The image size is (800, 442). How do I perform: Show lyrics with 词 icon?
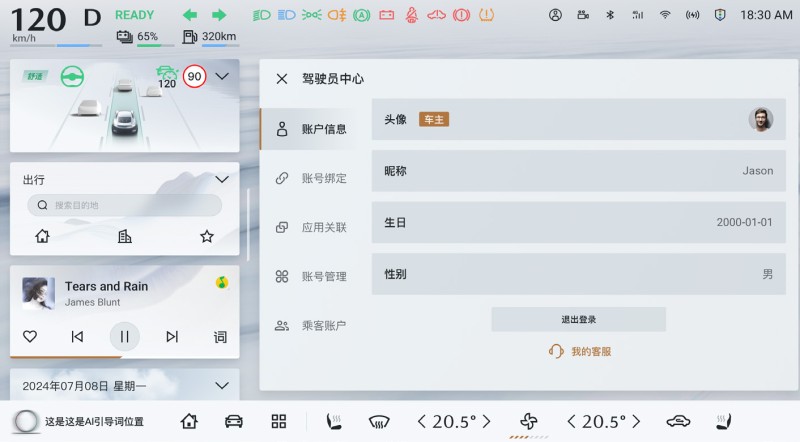click(x=220, y=336)
